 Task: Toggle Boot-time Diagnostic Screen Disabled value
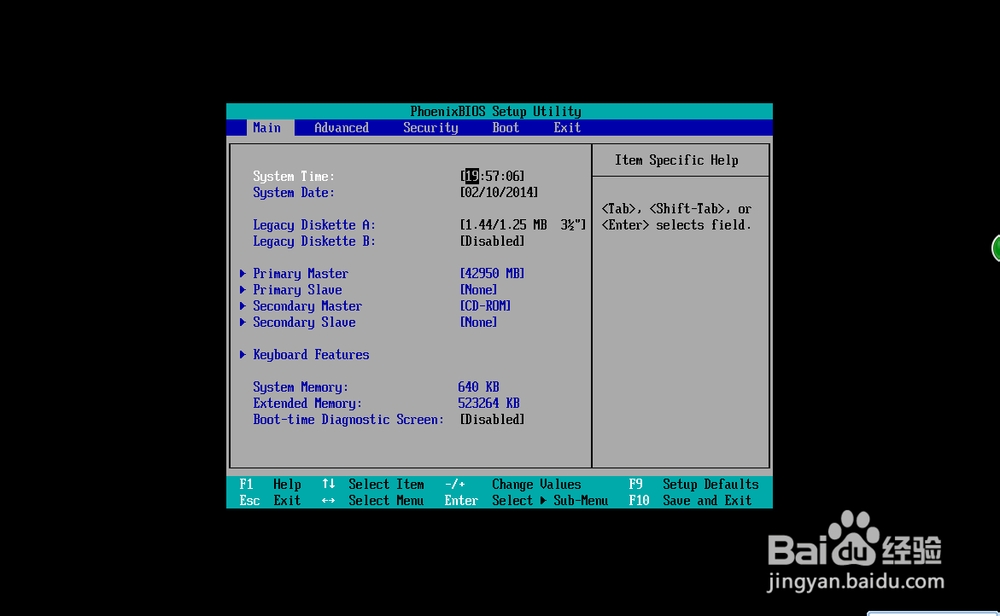(492, 420)
